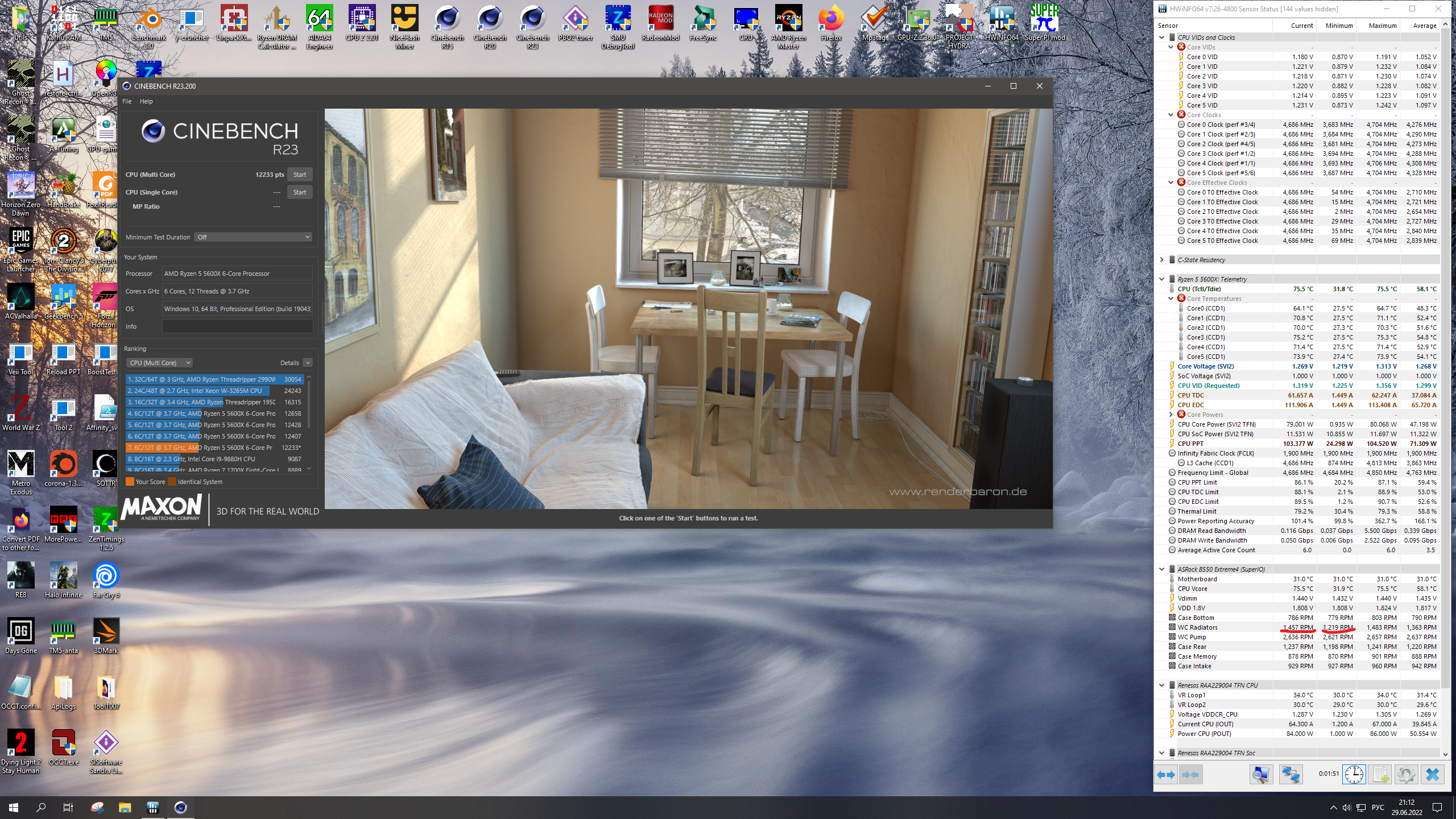This screenshot has height=819, width=1456.
Task: Click HWiNFO network remote monitors icon
Action: coord(1290,774)
